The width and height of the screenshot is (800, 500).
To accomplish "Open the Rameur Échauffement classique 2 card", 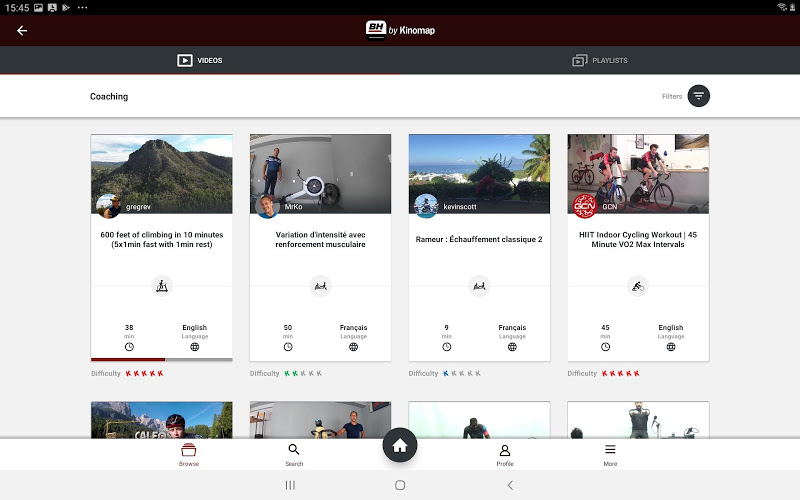I will pos(479,240).
